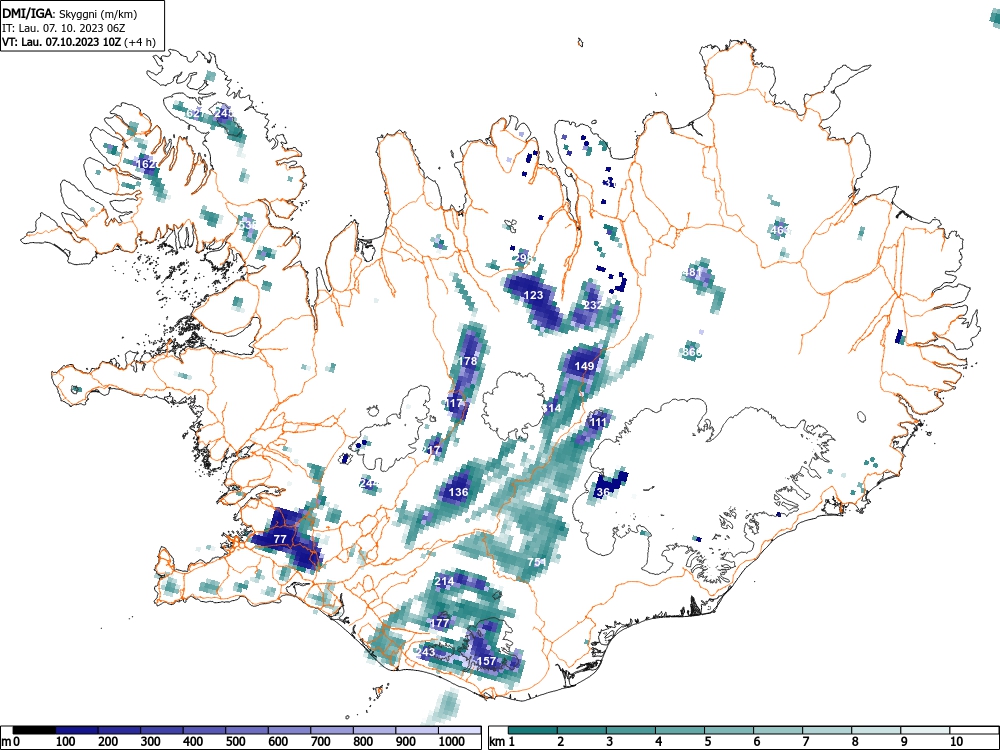Click the meter legend swatch between 100 and 200
Screen dimensions: 1000x750
coord(77,730)
